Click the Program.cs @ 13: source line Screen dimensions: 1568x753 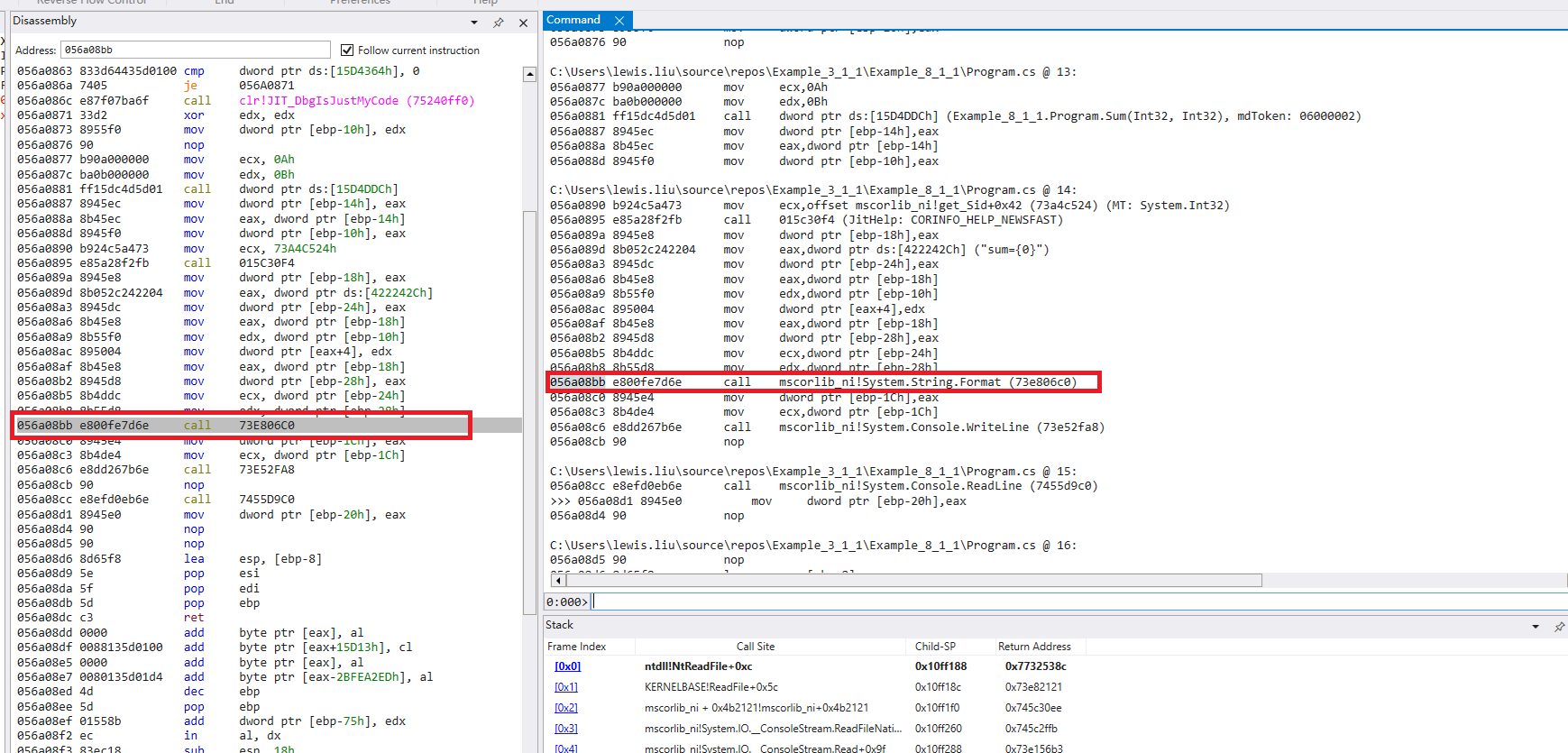[x=813, y=72]
